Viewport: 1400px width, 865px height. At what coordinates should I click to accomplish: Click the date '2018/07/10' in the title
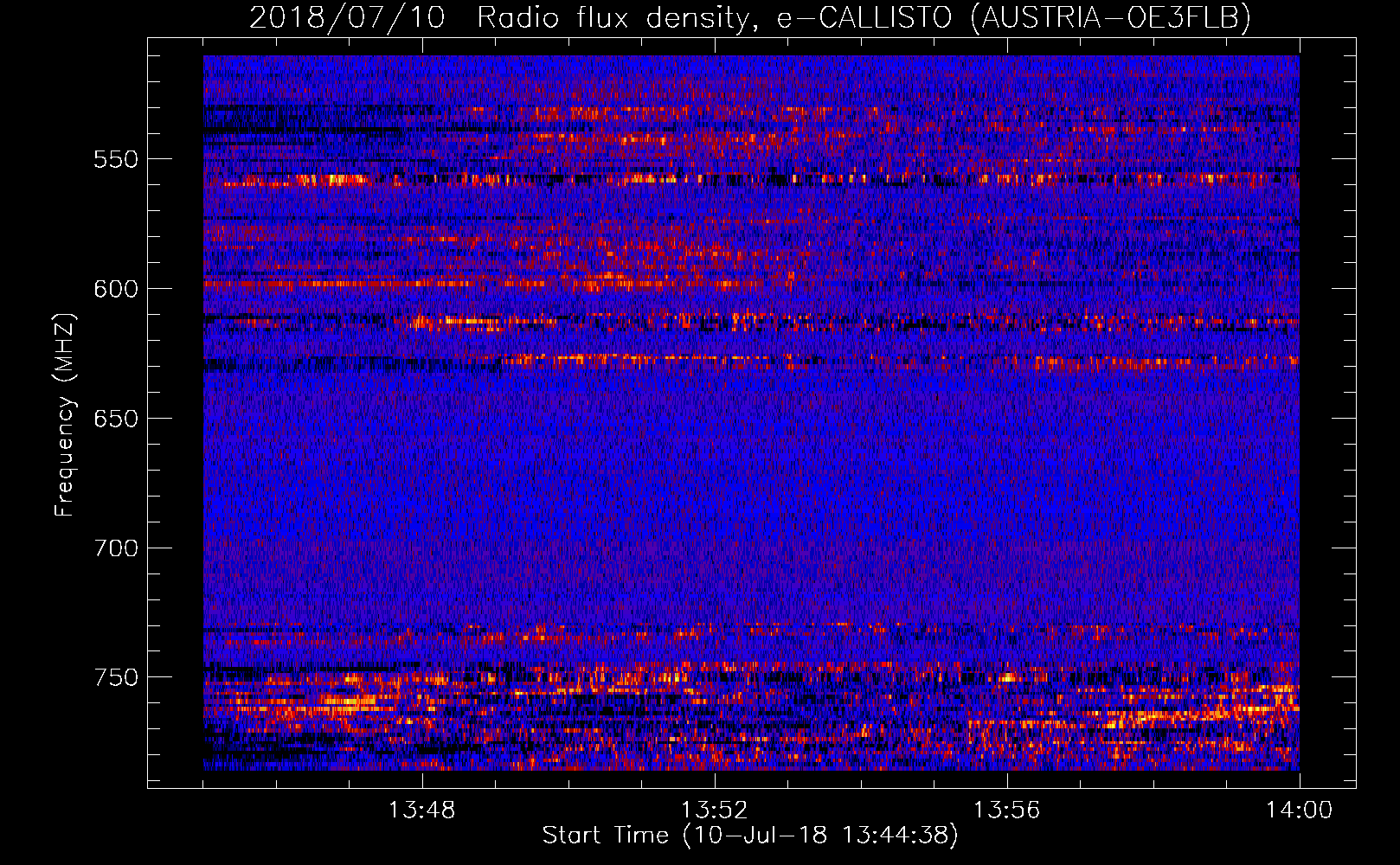[x=347, y=17]
